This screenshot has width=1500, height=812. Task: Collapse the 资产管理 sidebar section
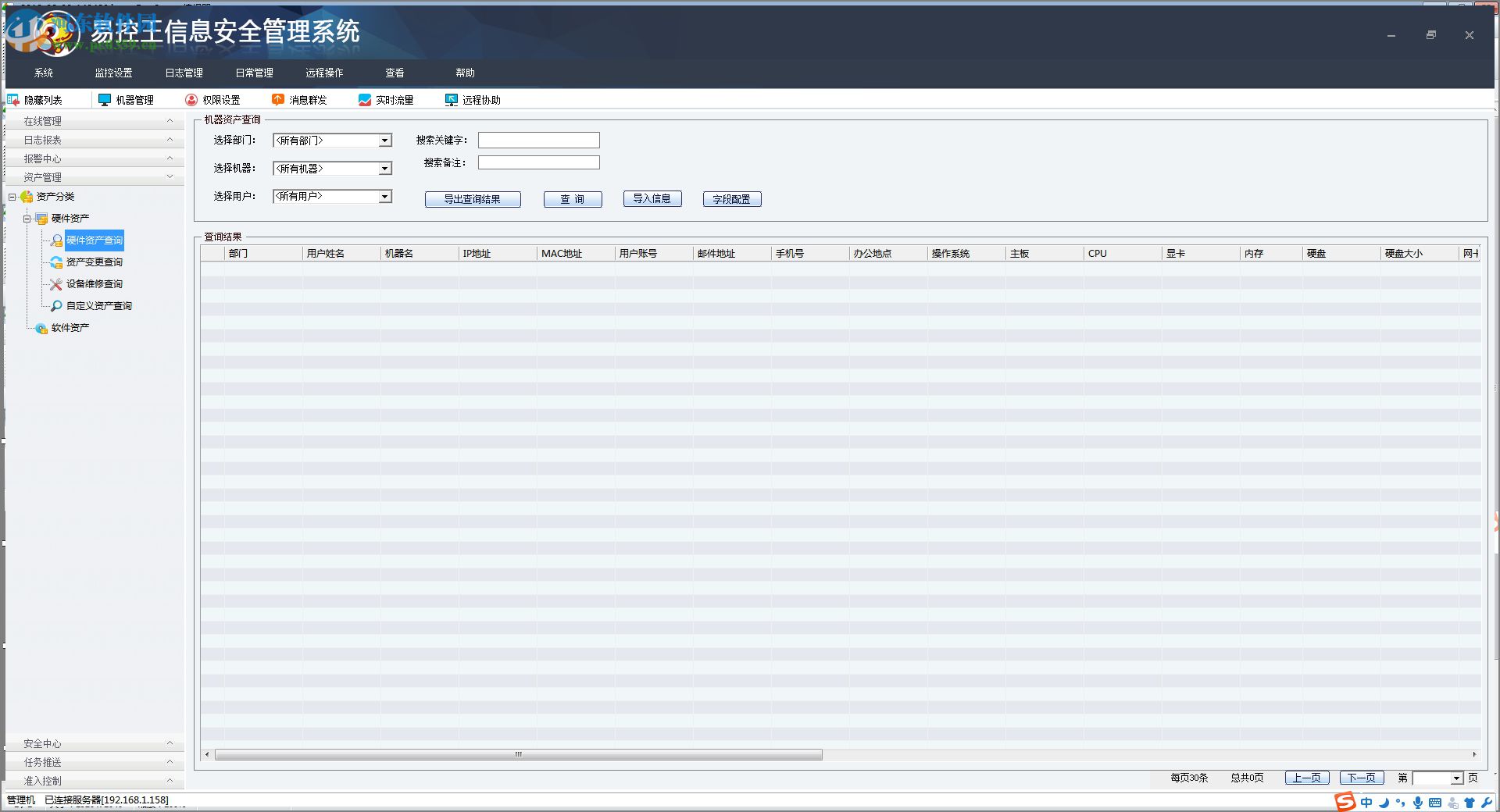95,177
